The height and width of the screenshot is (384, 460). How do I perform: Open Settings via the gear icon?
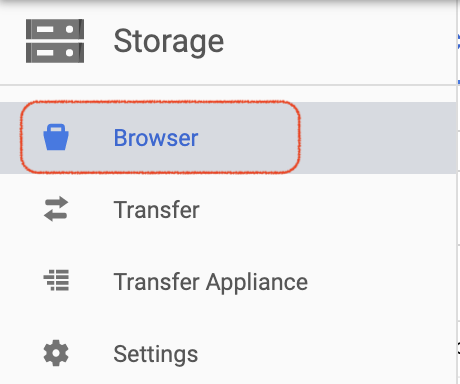pyautogui.click(x=56, y=353)
